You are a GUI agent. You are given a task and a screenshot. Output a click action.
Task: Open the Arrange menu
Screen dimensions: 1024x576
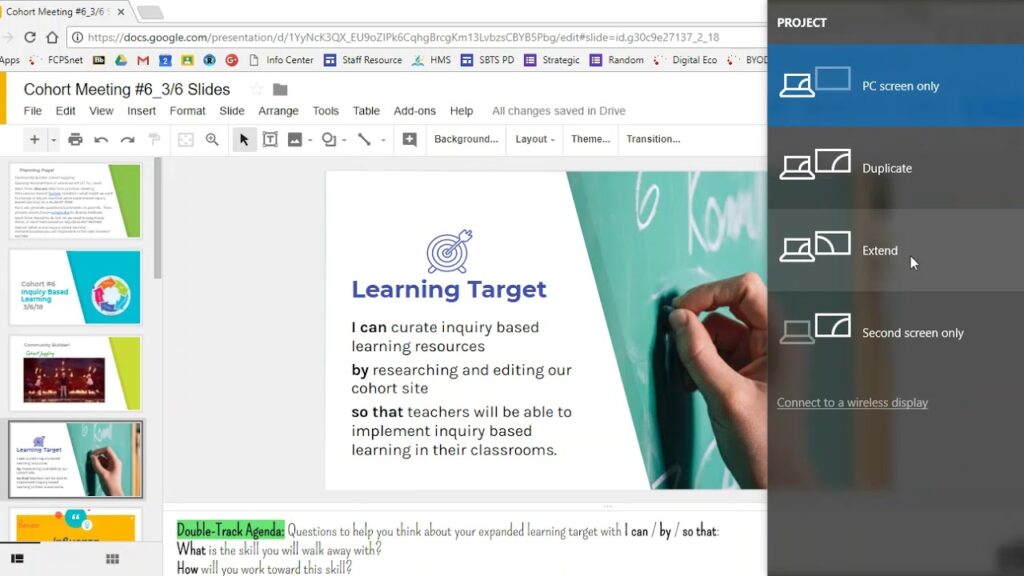click(x=278, y=111)
